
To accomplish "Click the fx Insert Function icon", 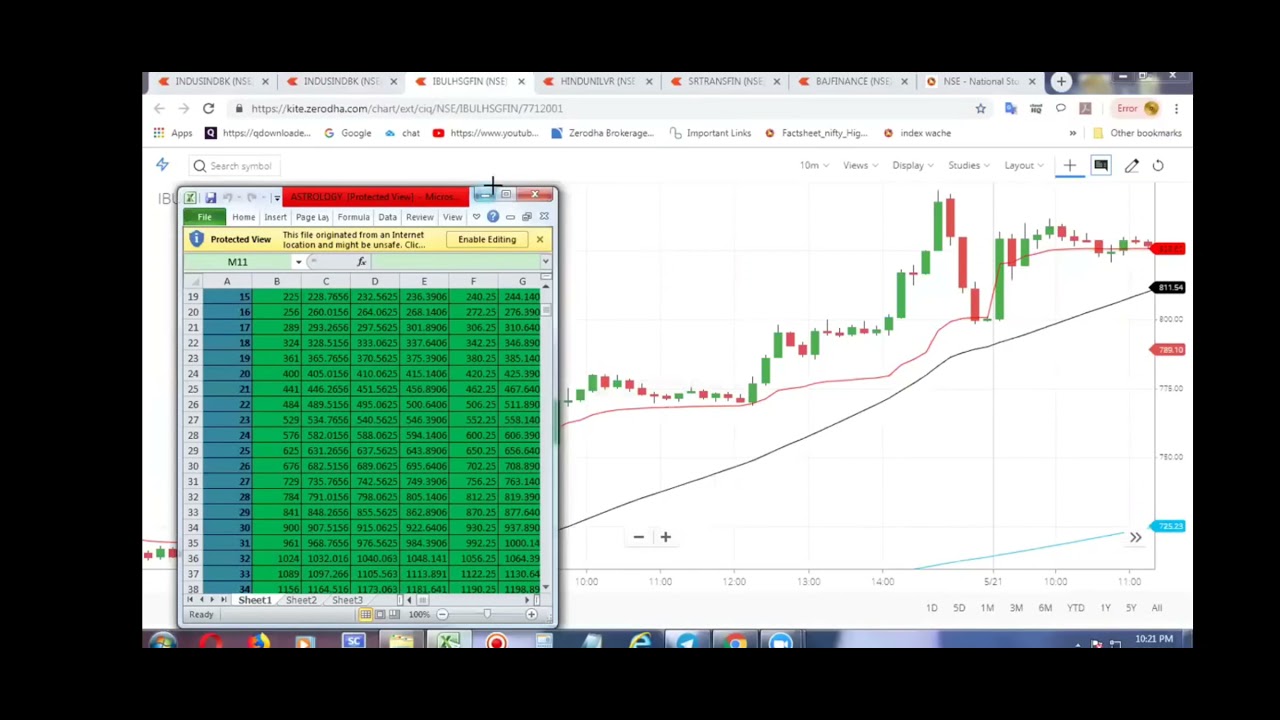I will click(361, 262).
